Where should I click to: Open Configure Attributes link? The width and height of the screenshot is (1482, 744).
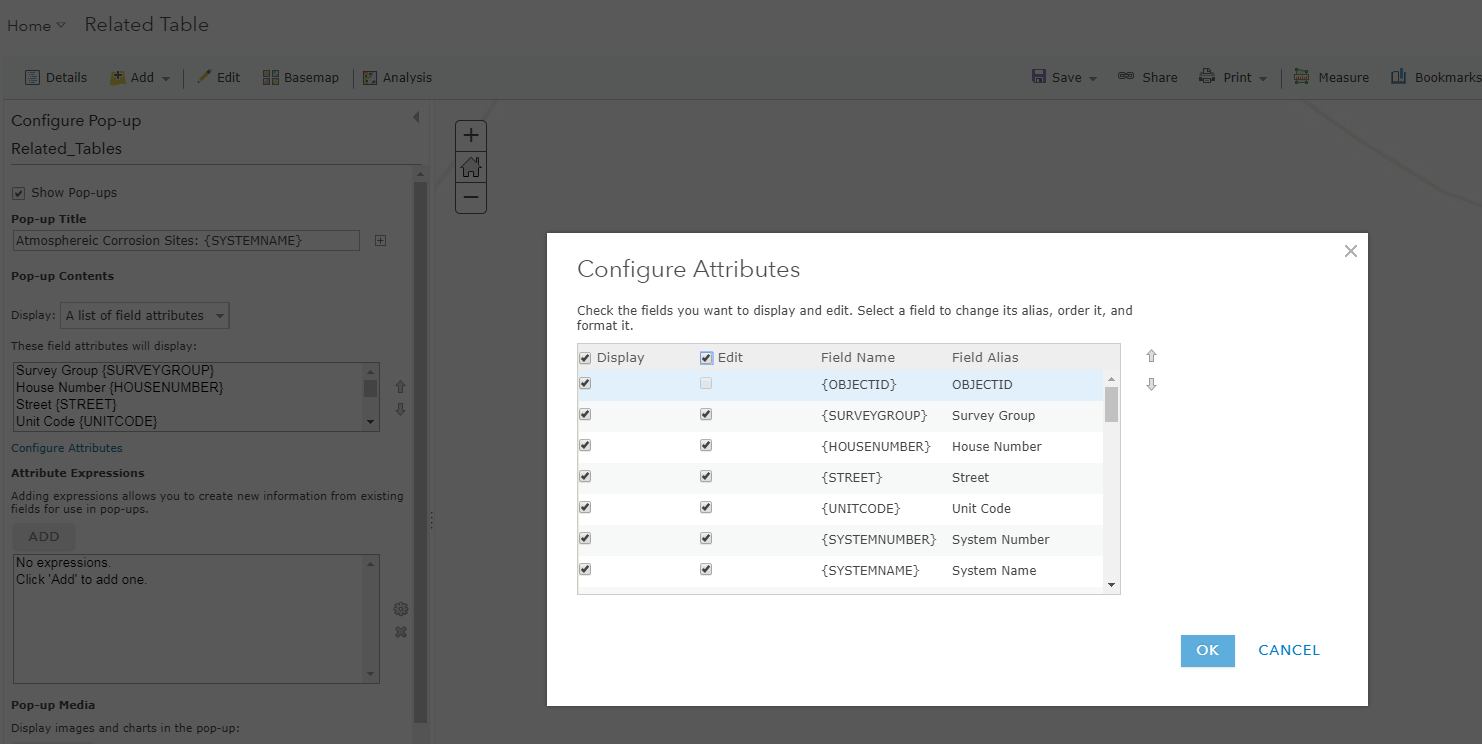point(67,448)
